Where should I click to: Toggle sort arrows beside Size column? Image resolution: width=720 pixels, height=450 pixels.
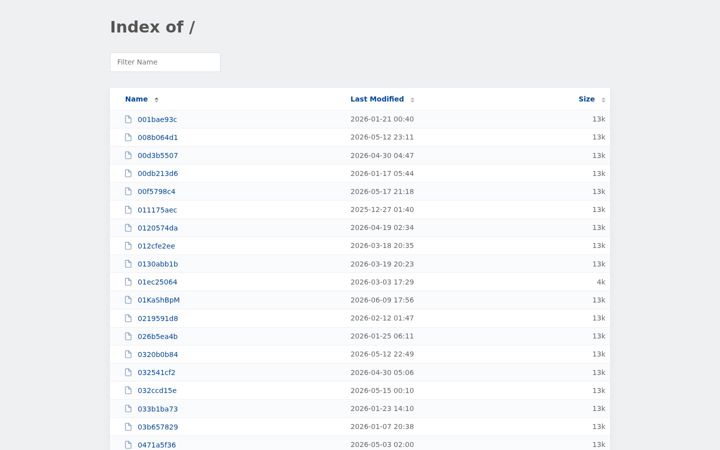click(603, 100)
